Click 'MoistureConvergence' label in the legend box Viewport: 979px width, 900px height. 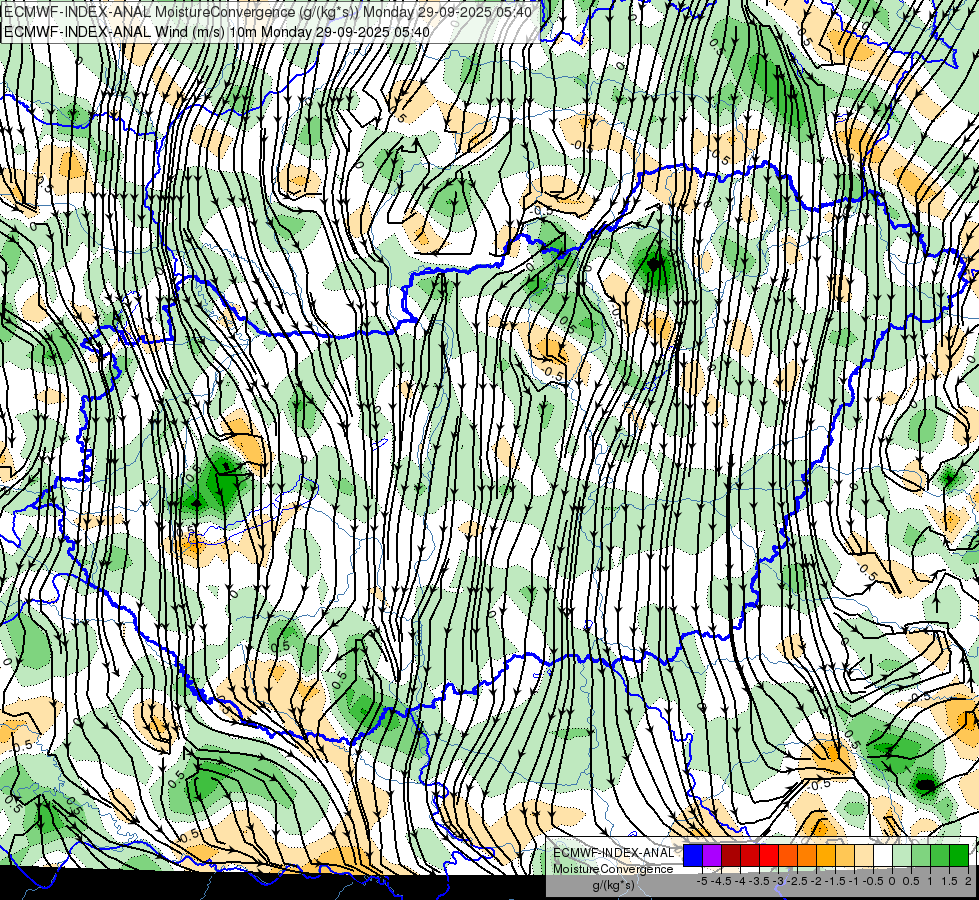613,869
